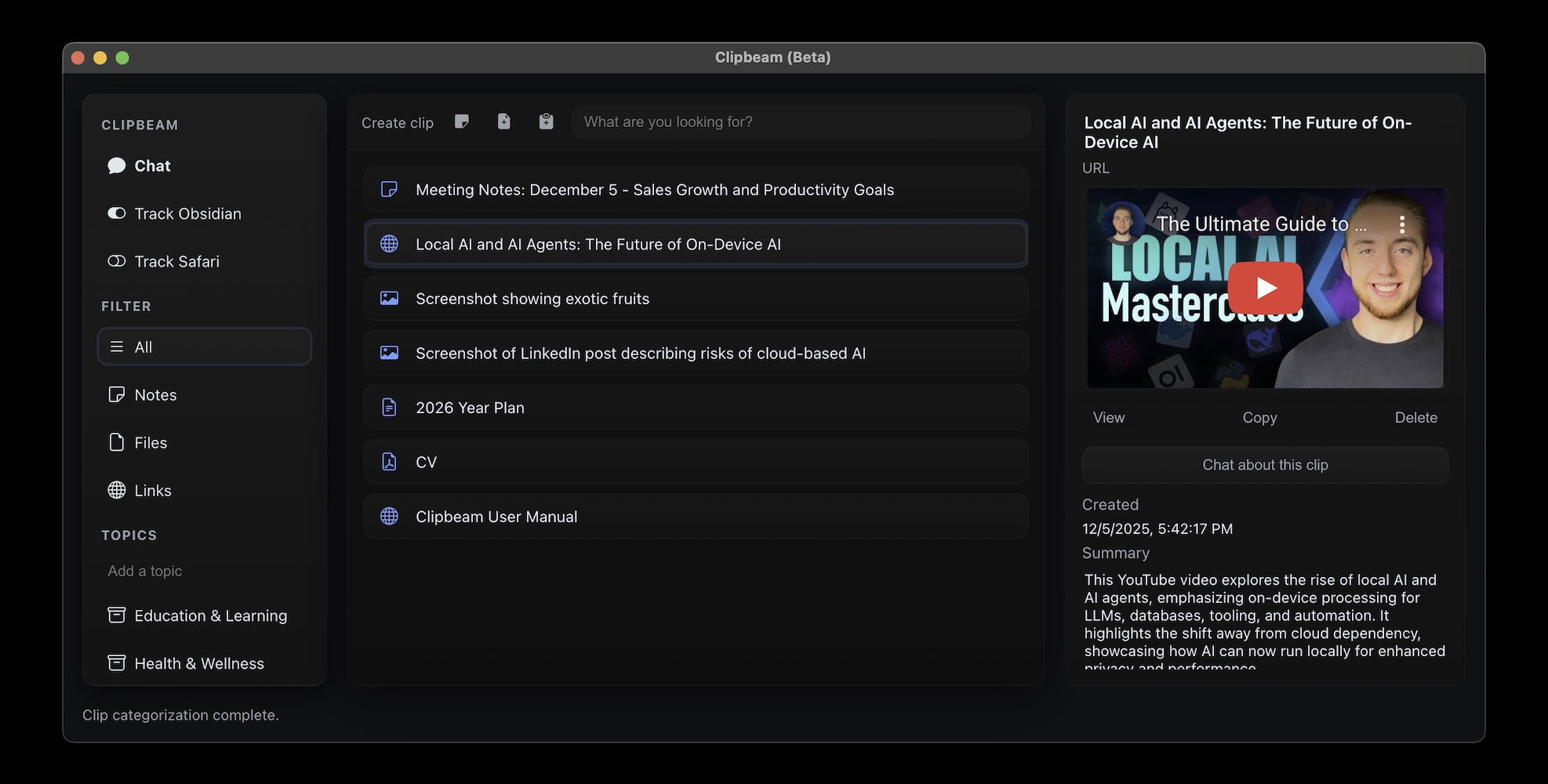Paste a clip from the clipboard

coord(546,122)
